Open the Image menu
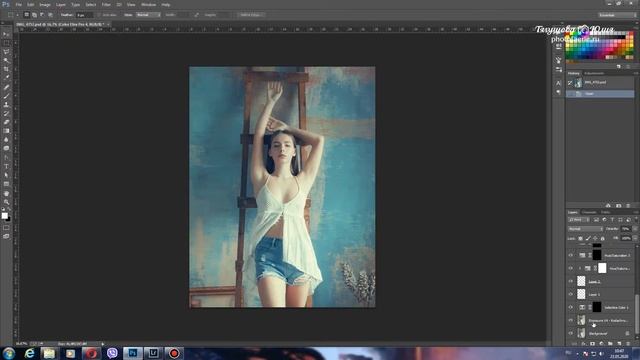 click(x=45, y=4)
